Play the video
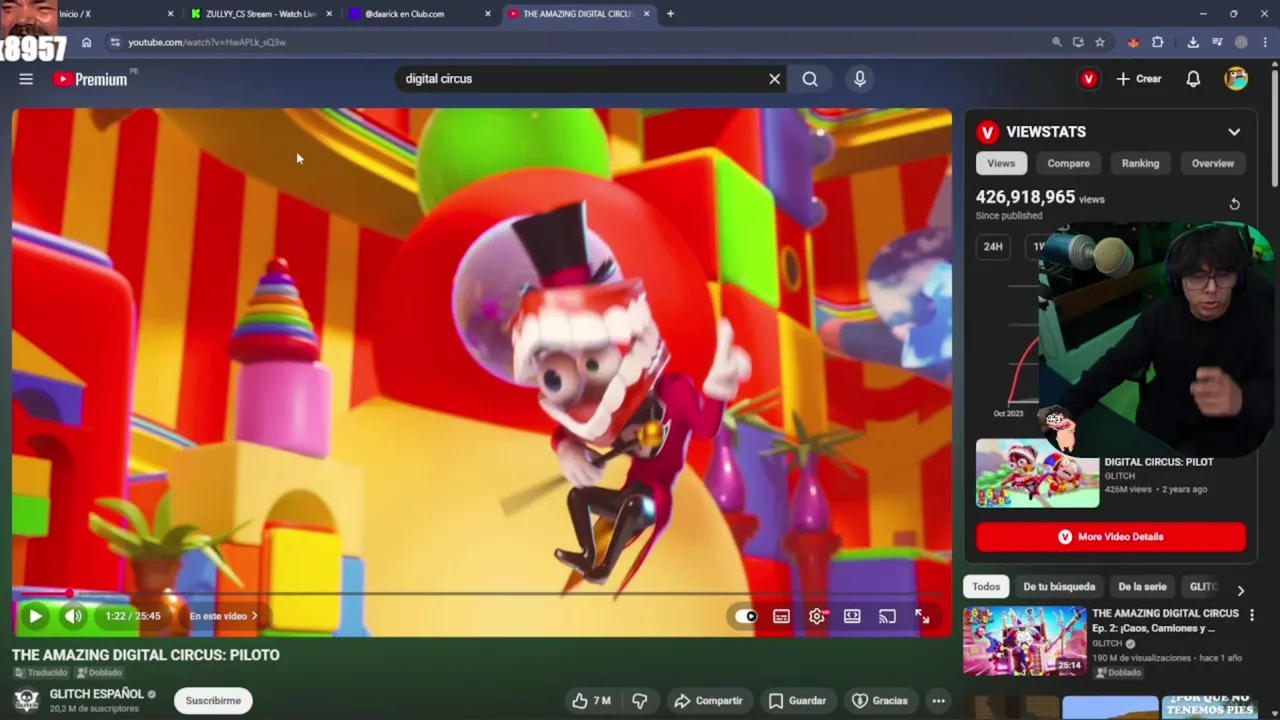Viewport: 1280px width, 720px height. click(35, 616)
